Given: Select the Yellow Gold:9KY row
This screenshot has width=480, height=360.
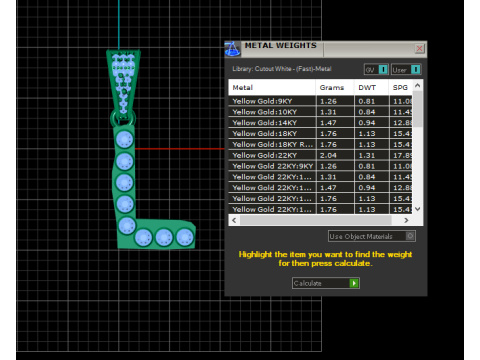Looking at the screenshot, I should point(320,101).
